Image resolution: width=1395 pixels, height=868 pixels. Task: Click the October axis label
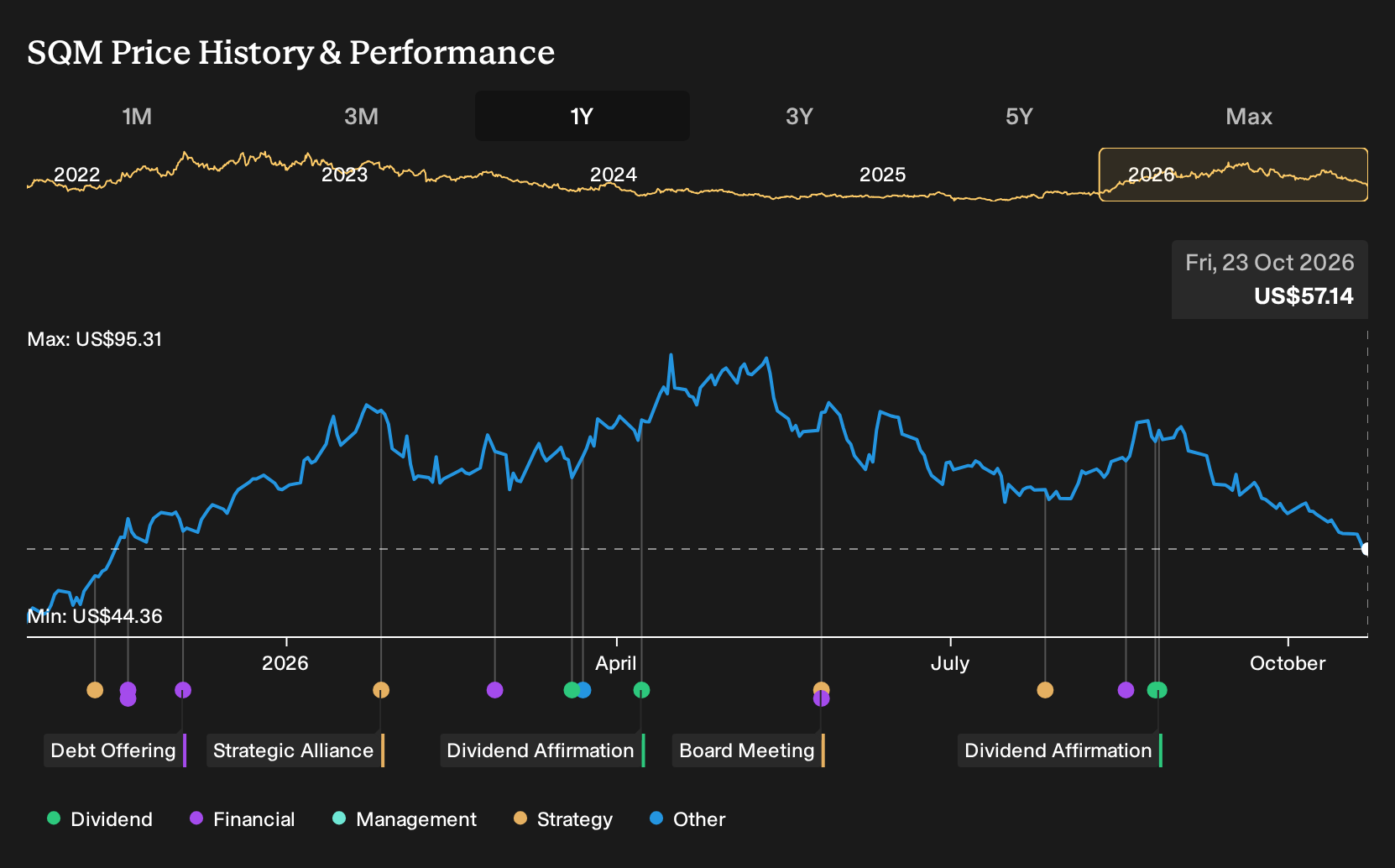(x=1288, y=663)
